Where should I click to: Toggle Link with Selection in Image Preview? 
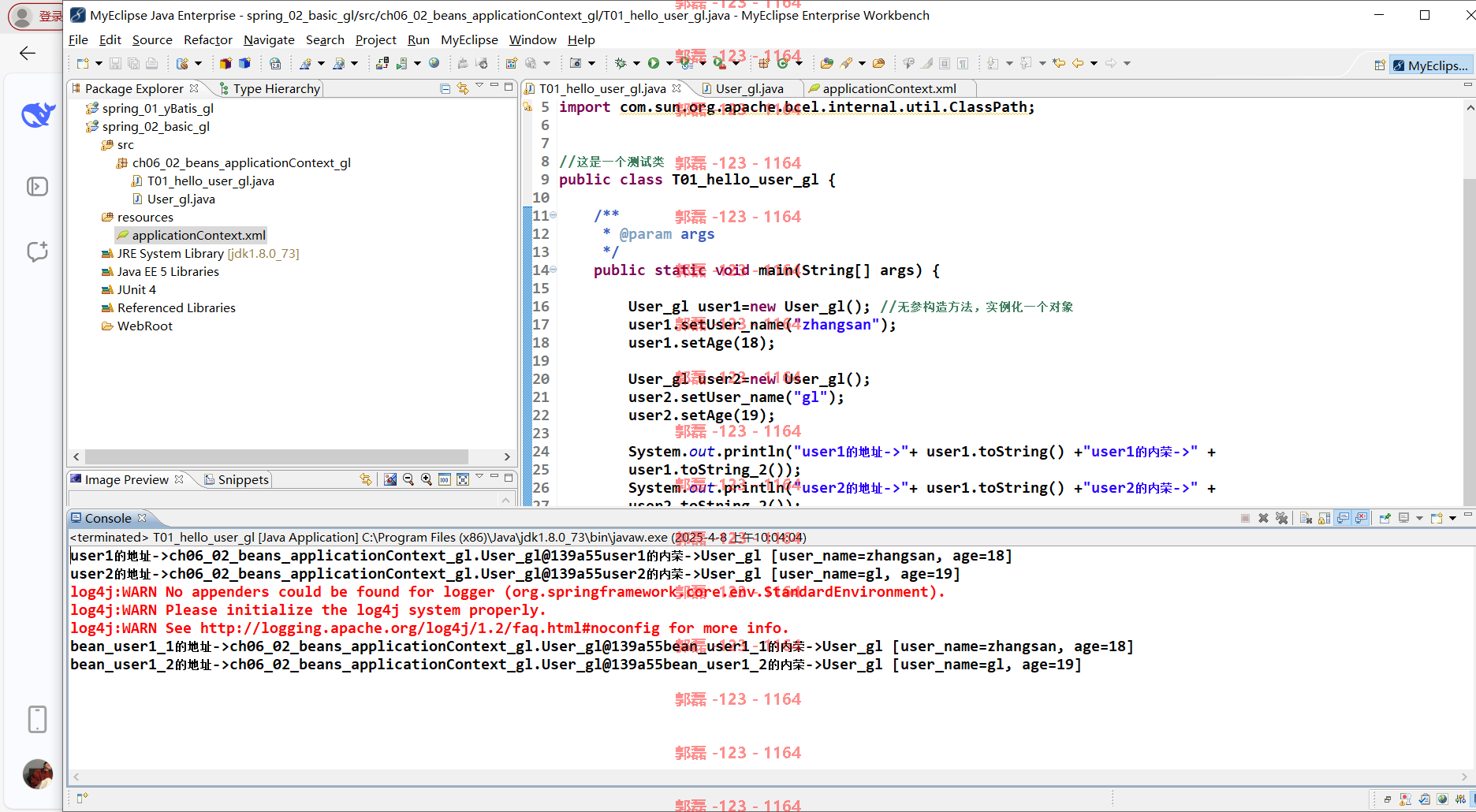[x=366, y=479]
